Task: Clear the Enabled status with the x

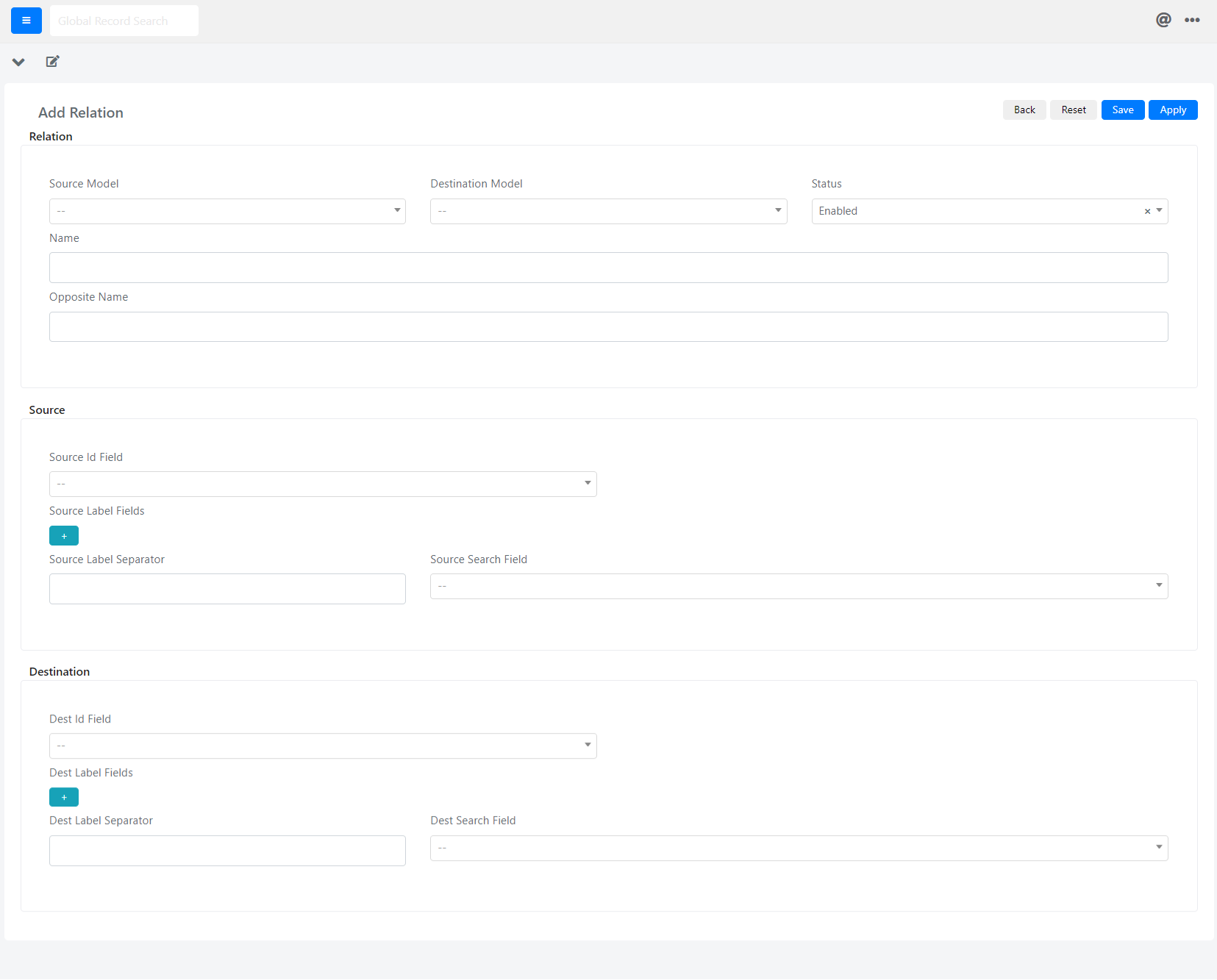Action: point(1147,212)
